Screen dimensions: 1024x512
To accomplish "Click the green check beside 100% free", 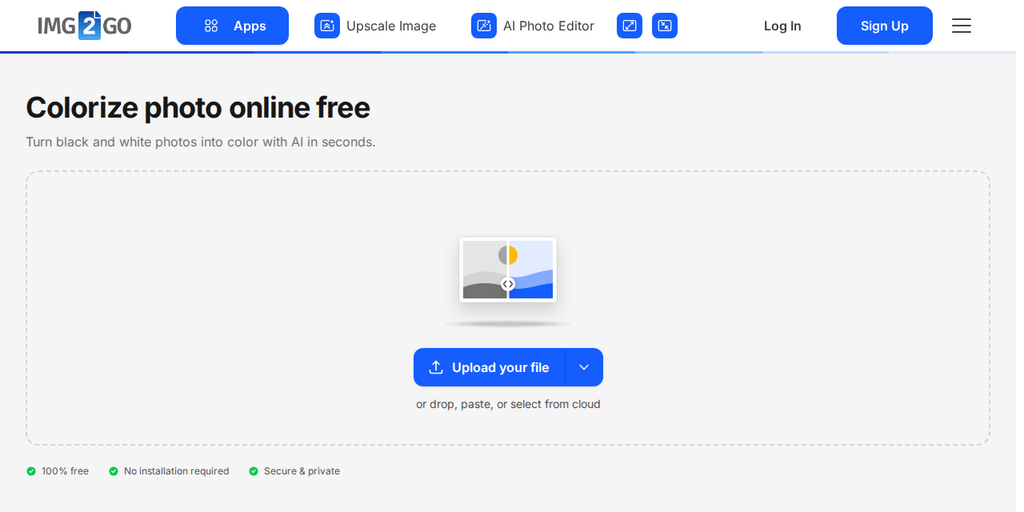I will coord(31,472).
